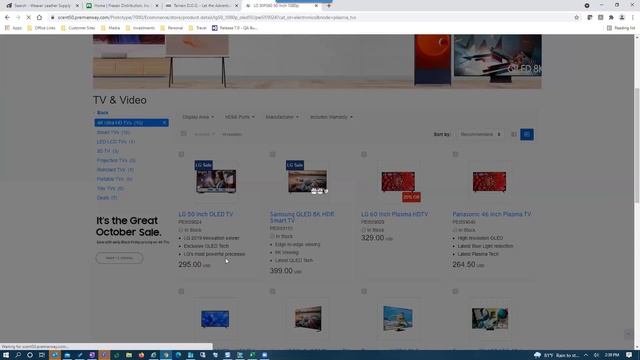This screenshot has width=640, height=360.
Task: Open the Windows Start menu
Action: tap(6, 355)
